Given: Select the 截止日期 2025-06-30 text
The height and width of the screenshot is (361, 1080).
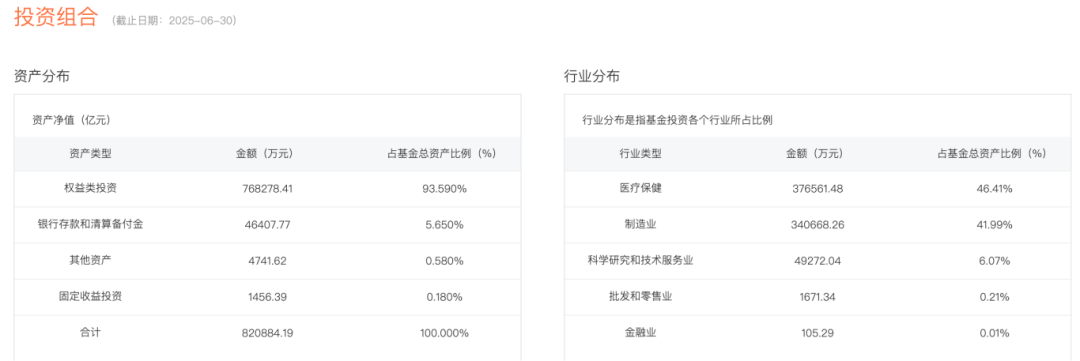Looking at the screenshot, I should click(x=174, y=21).
